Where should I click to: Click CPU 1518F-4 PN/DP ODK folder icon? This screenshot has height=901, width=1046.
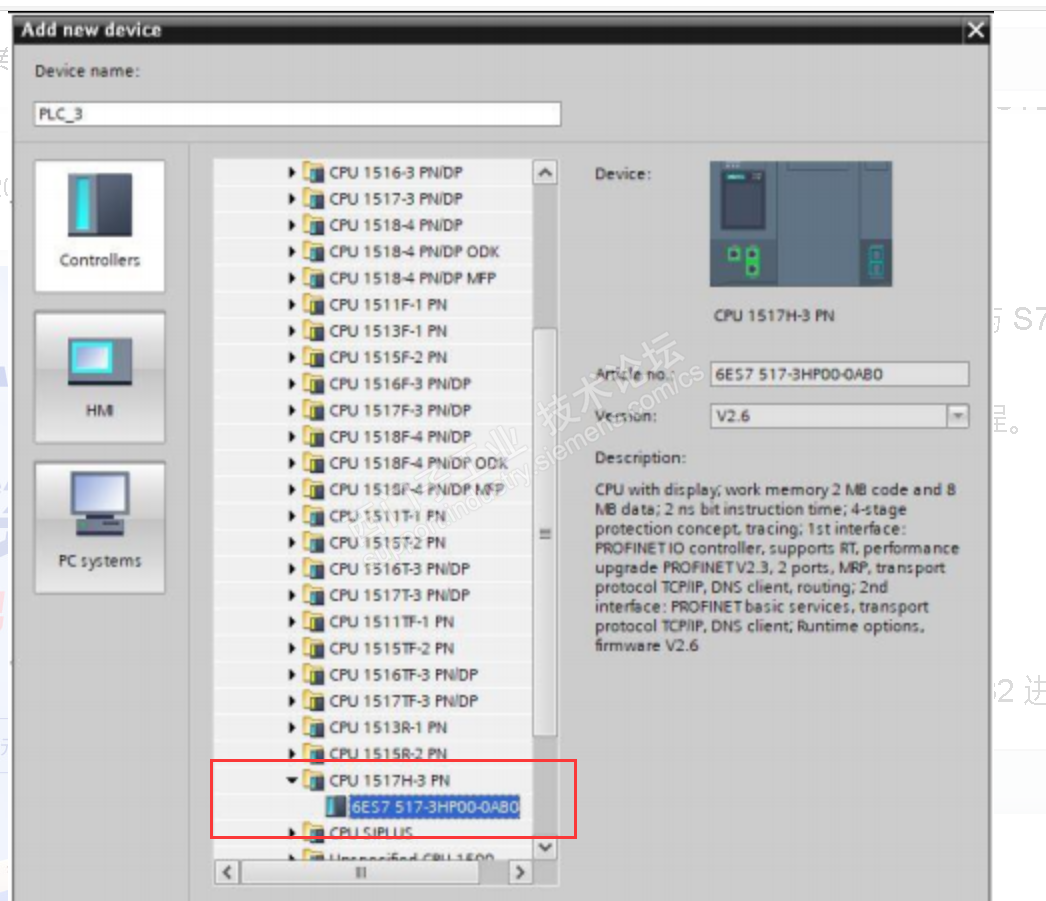pyautogui.click(x=314, y=463)
